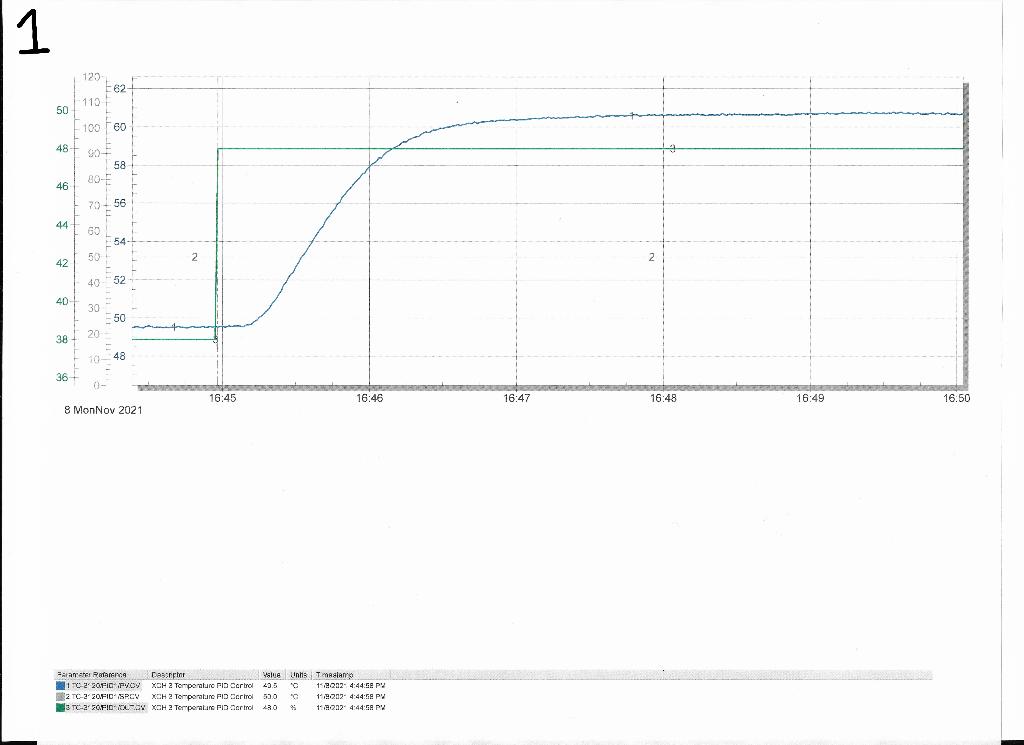
Task: Click the handwritten number 1 annotation
Action: (x=31, y=35)
